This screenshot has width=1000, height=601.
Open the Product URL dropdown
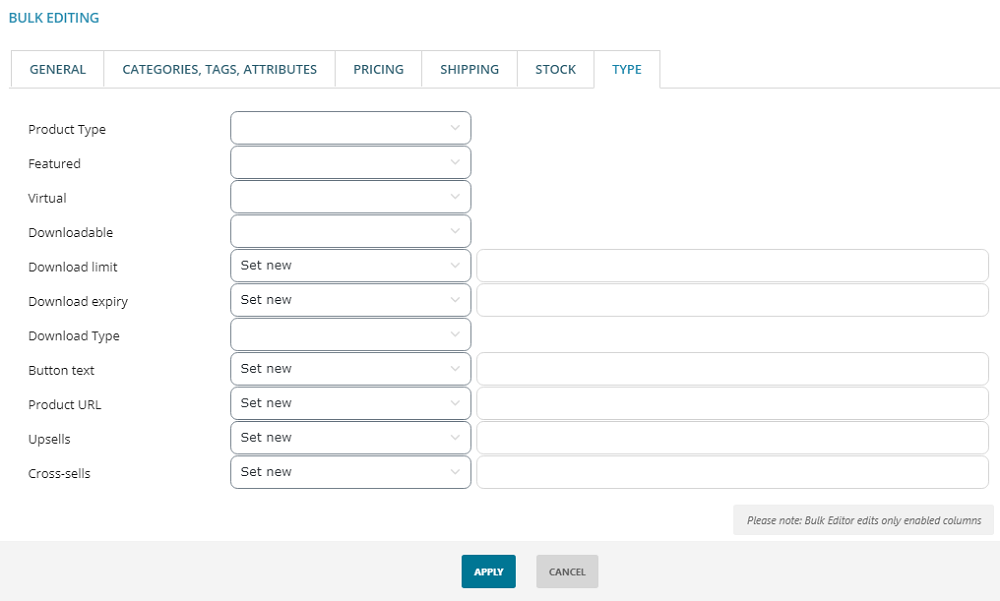350,403
